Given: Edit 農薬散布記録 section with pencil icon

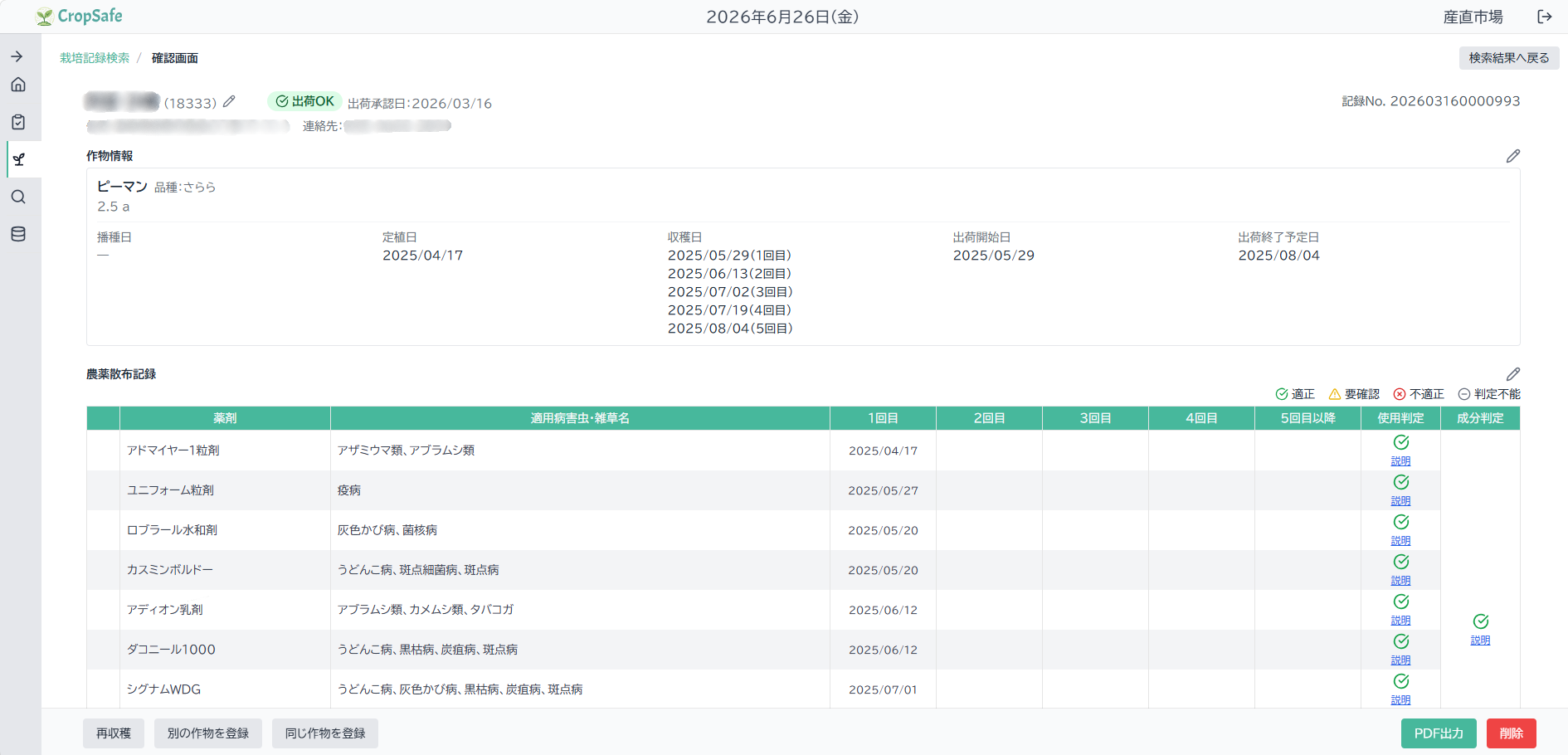Looking at the screenshot, I should (1513, 374).
